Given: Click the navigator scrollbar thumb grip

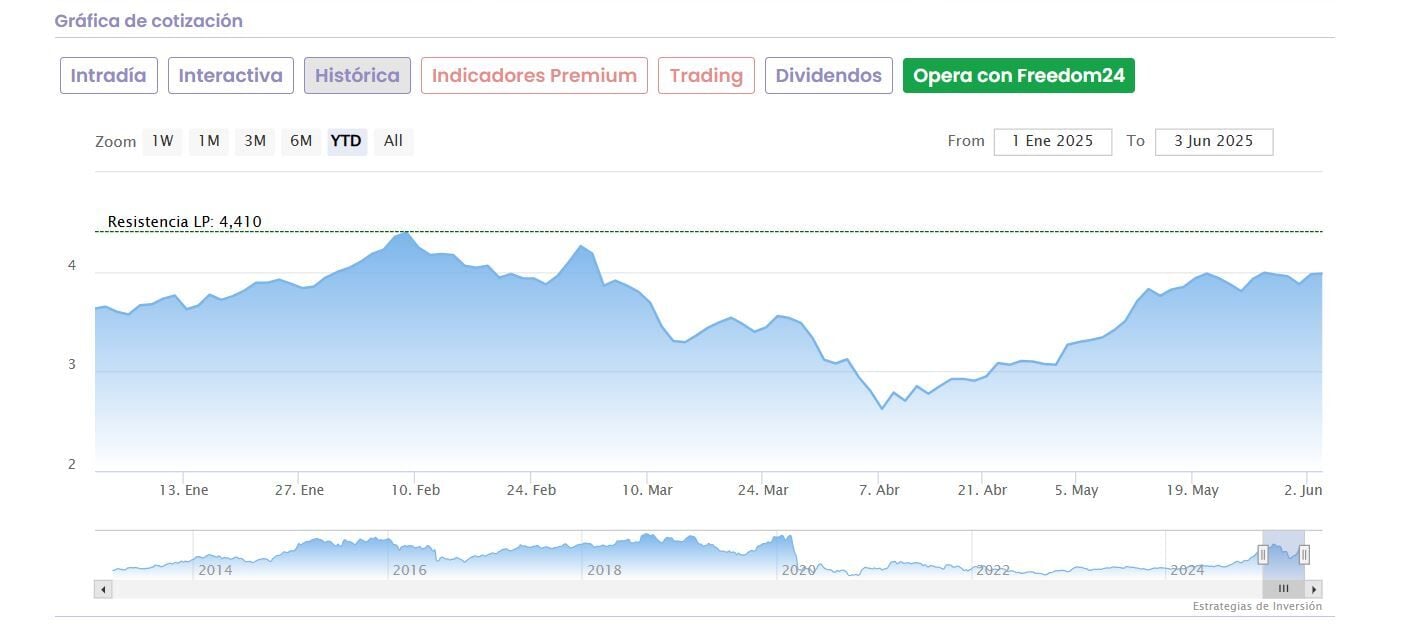Looking at the screenshot, I should tap(1284, 589).
